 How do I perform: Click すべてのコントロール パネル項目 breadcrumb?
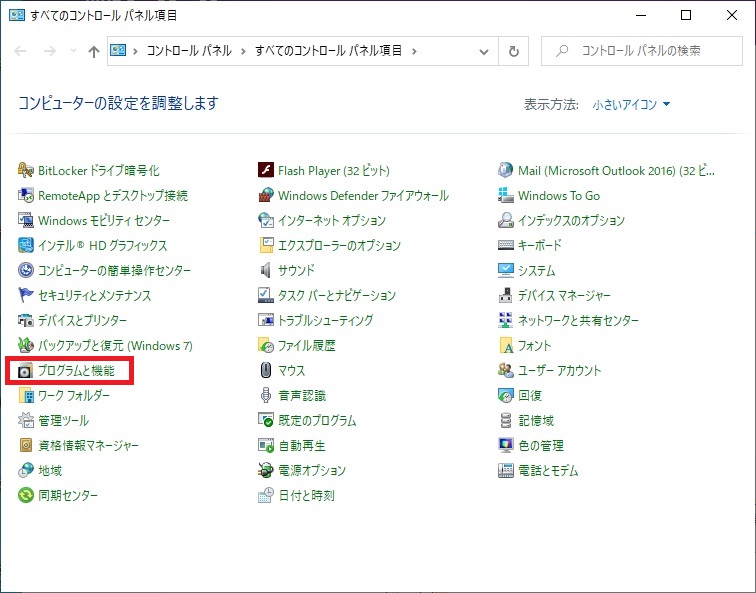tap(328, 51)
